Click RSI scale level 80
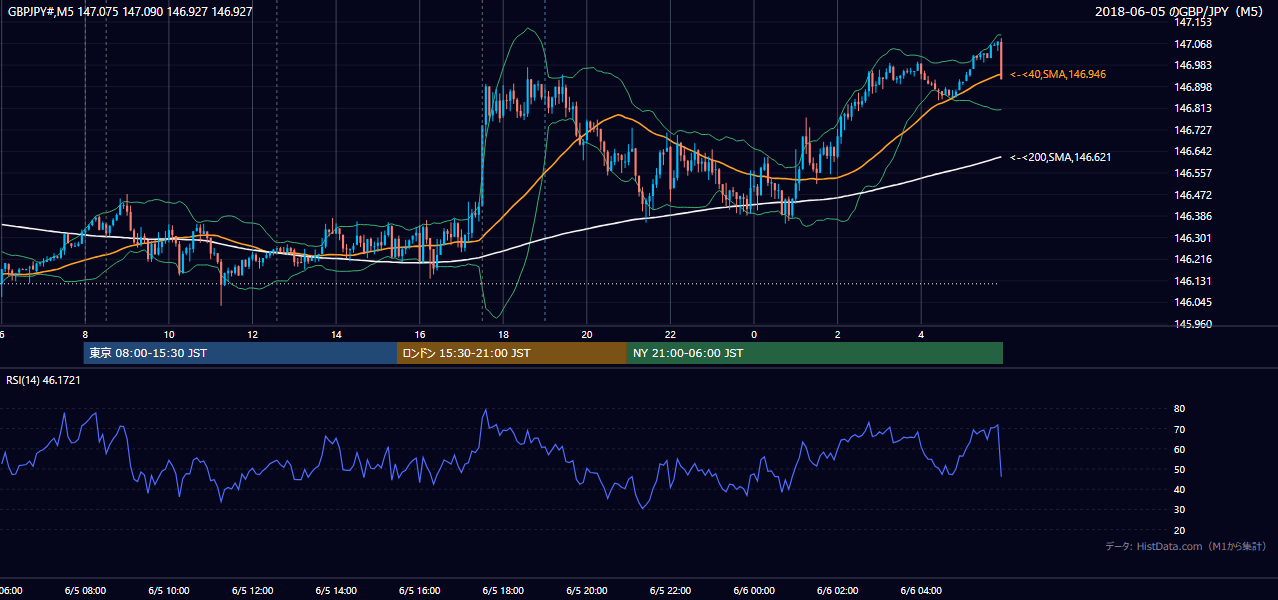 [1179, 409]
